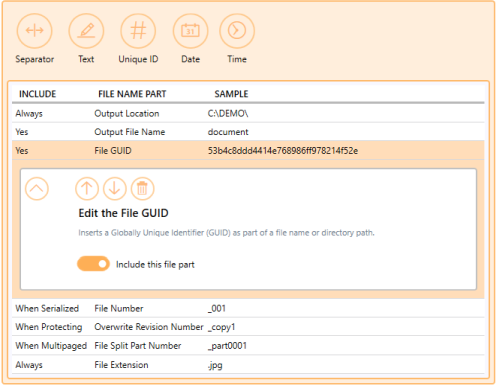Viewport: 496px width, 386px height.
Task: Move the File GUID part up
Action: tap(87, 189)
